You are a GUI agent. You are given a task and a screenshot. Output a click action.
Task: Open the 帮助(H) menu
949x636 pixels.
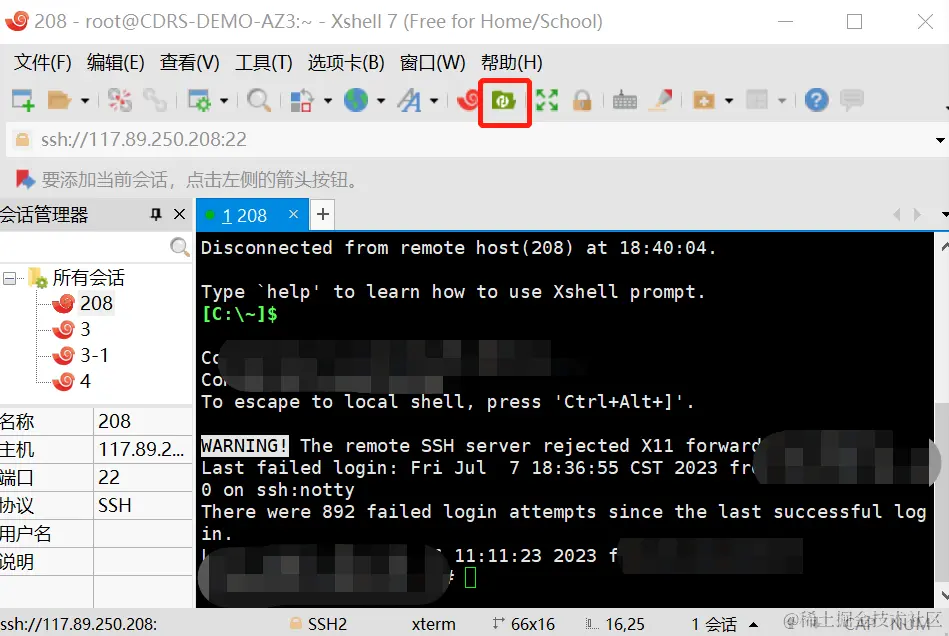511,62
